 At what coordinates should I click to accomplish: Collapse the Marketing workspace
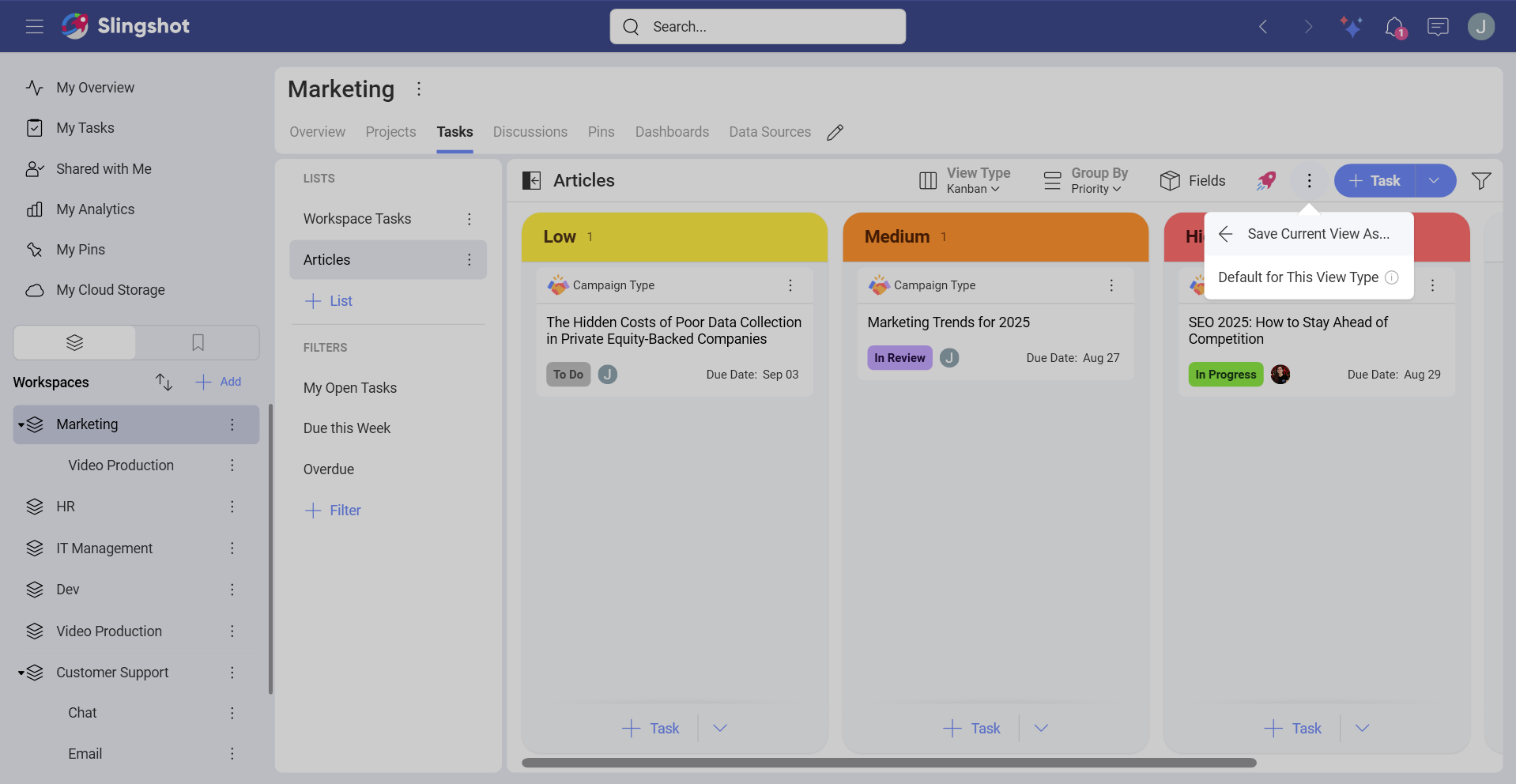point(21,424)
